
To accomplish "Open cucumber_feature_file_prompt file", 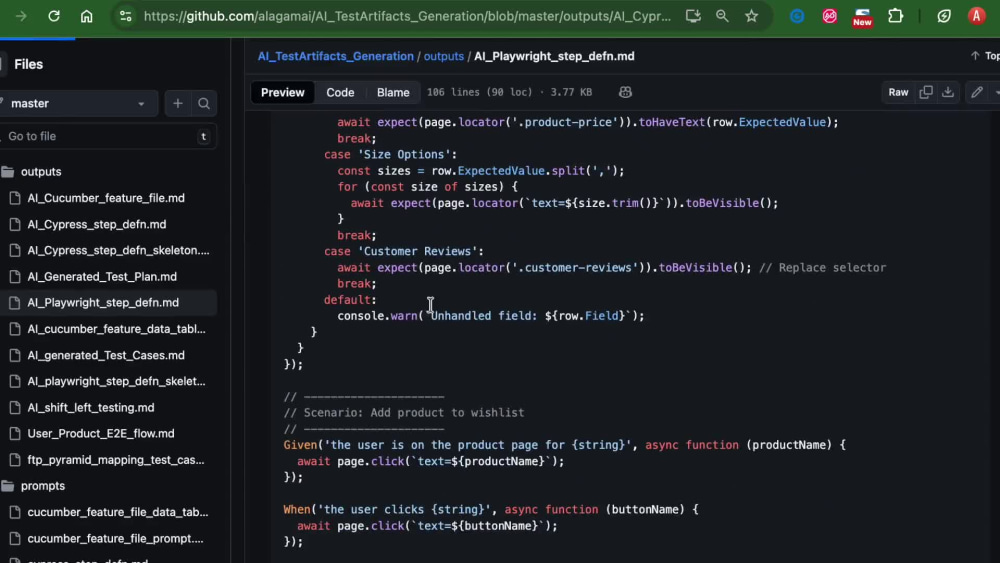I will tap(115, 538).
